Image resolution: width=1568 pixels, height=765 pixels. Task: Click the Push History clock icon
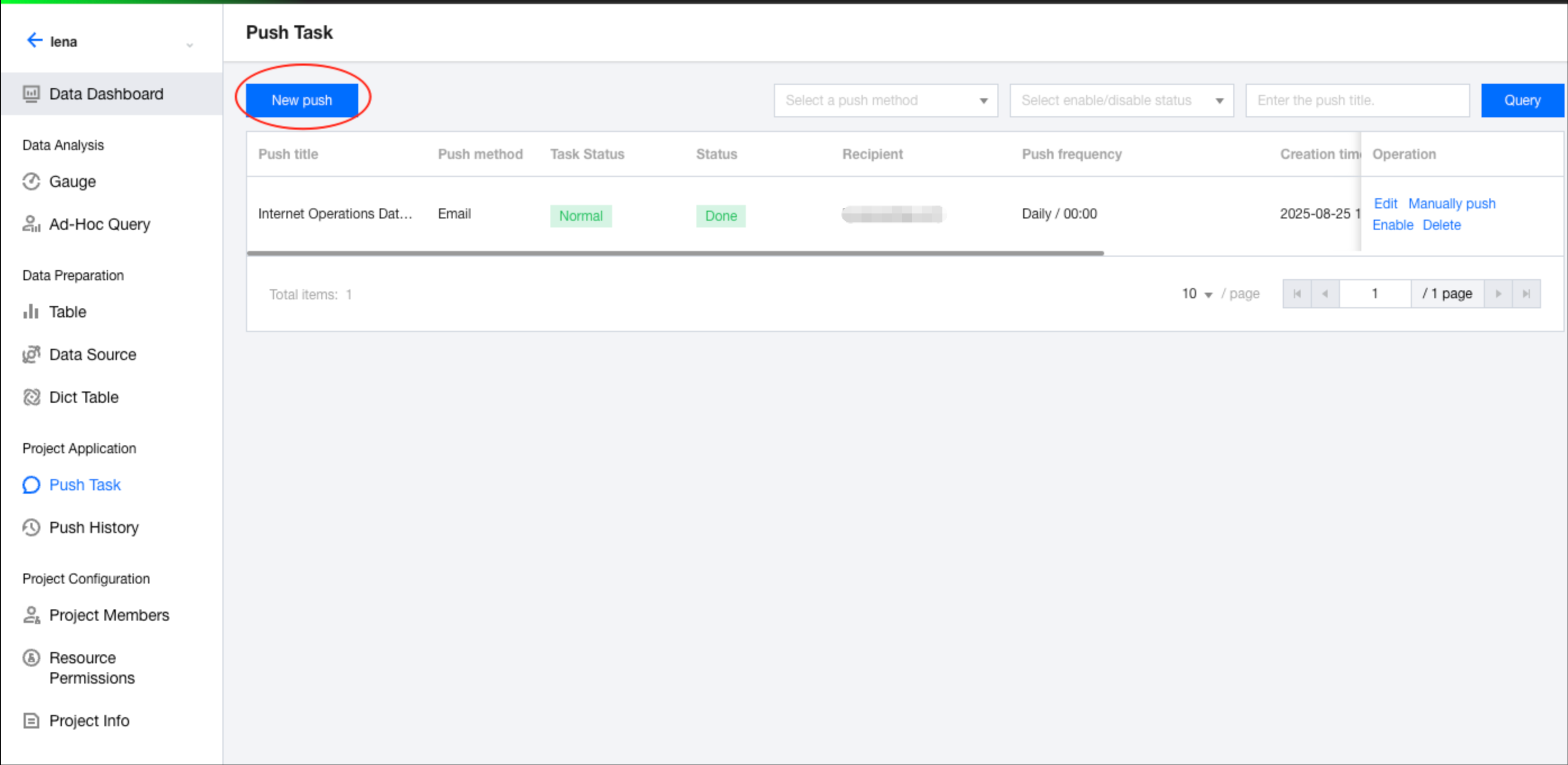[x=31, y=527]
